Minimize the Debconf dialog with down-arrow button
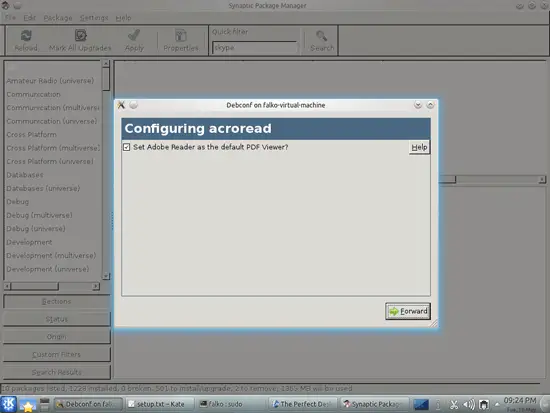 click(x=418, y=105)
